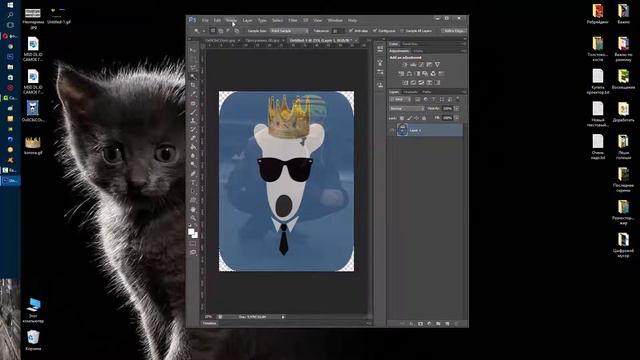
Task: Select the Hand tool
Action: [x=193, y=209]
